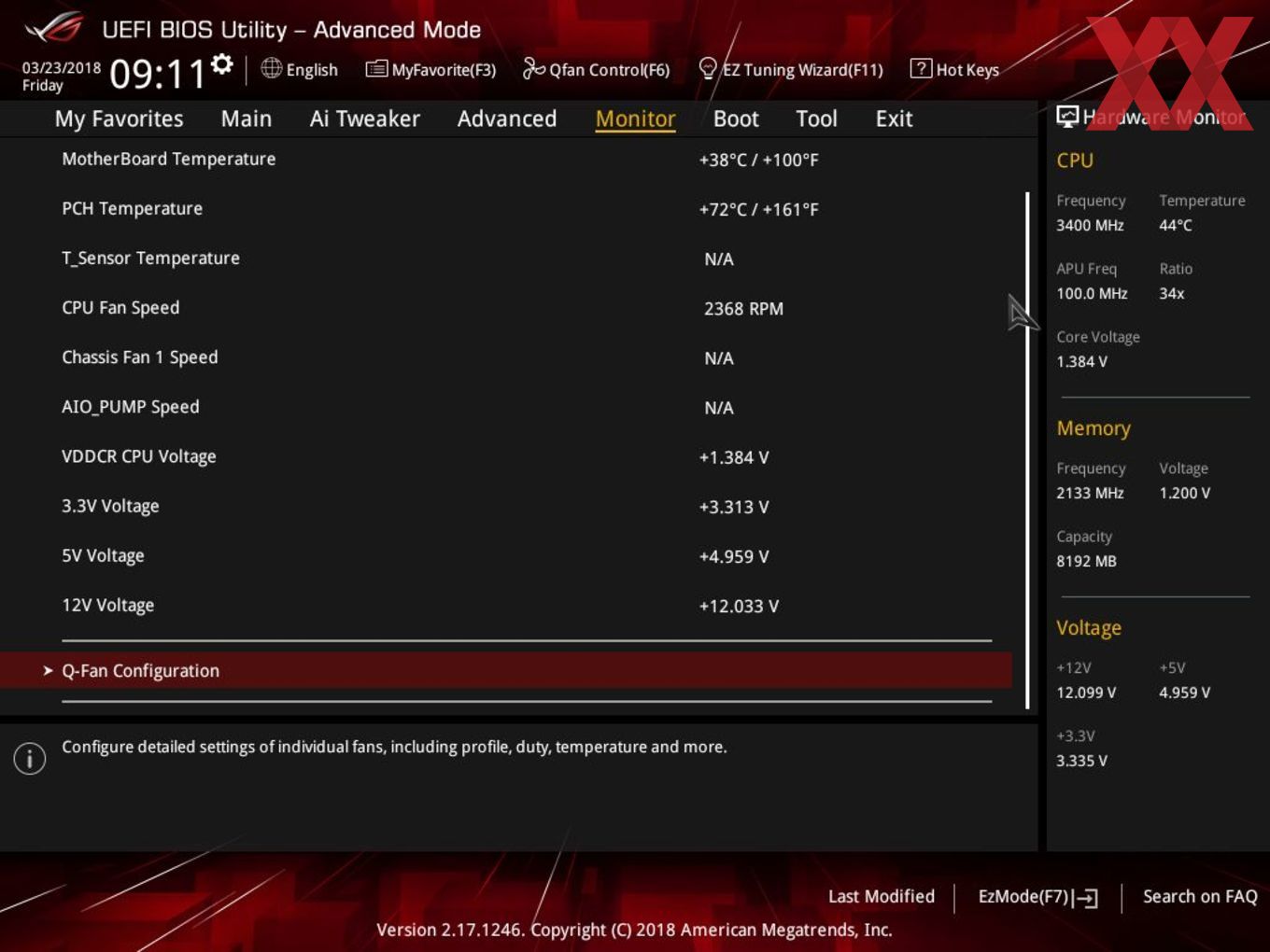
Task: Click the EZ Tuning Wizard bulb icon
Action: click(708, 68)
